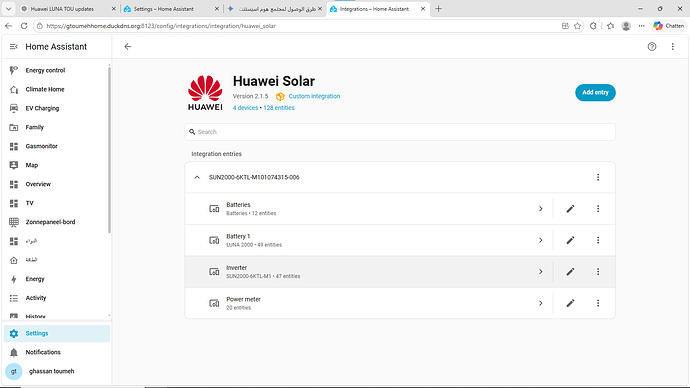This screenshot has height=388, width=690.
Task: Open Settings in sidebar
Action: 56,333
